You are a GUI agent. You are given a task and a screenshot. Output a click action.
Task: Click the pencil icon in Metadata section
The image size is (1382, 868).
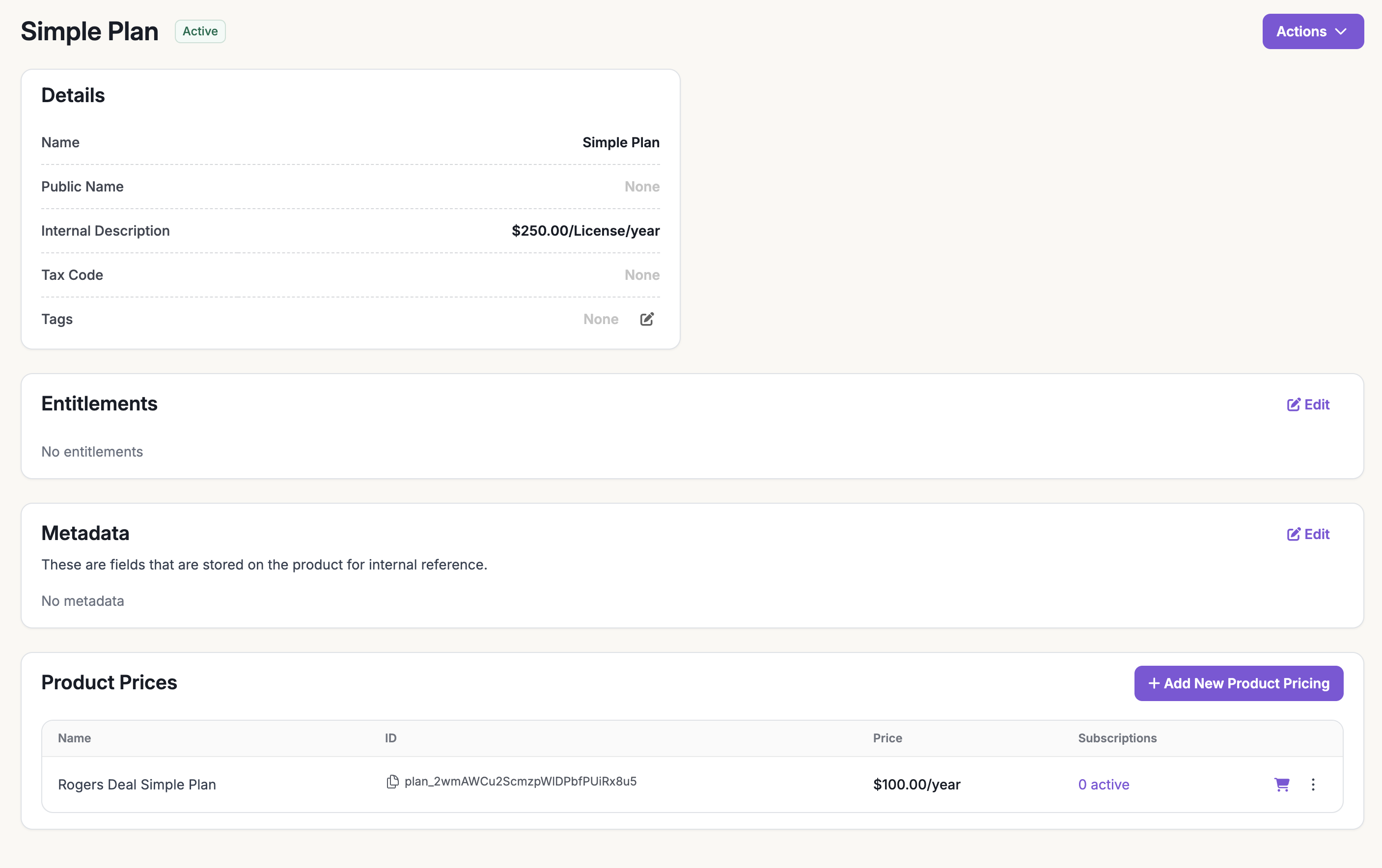1293,534
